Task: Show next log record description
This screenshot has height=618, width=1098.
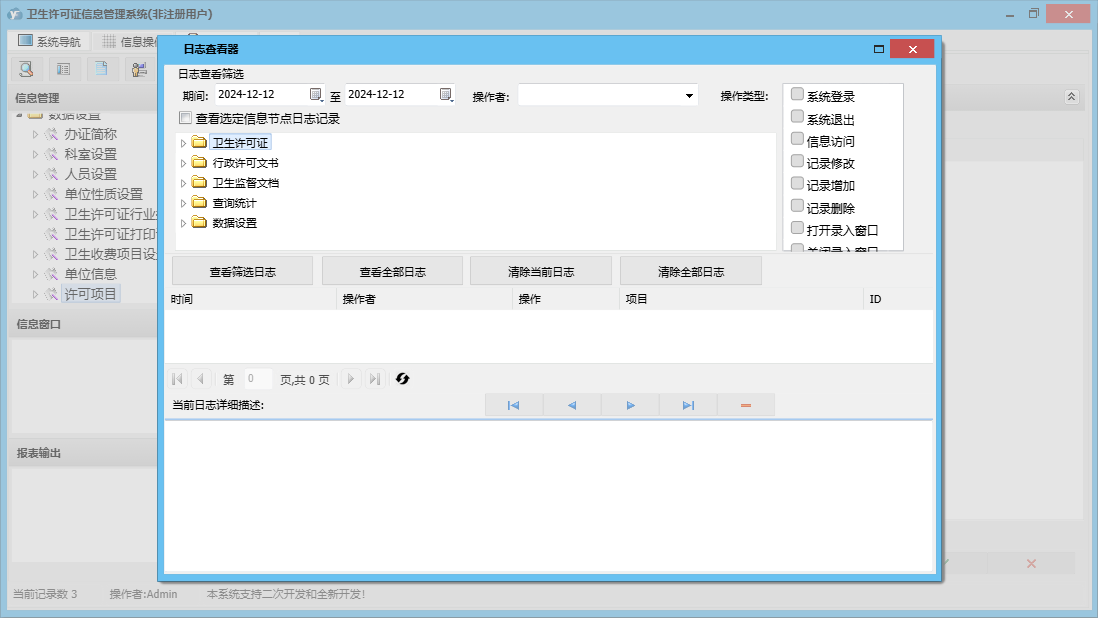Action: click(630, 405)
